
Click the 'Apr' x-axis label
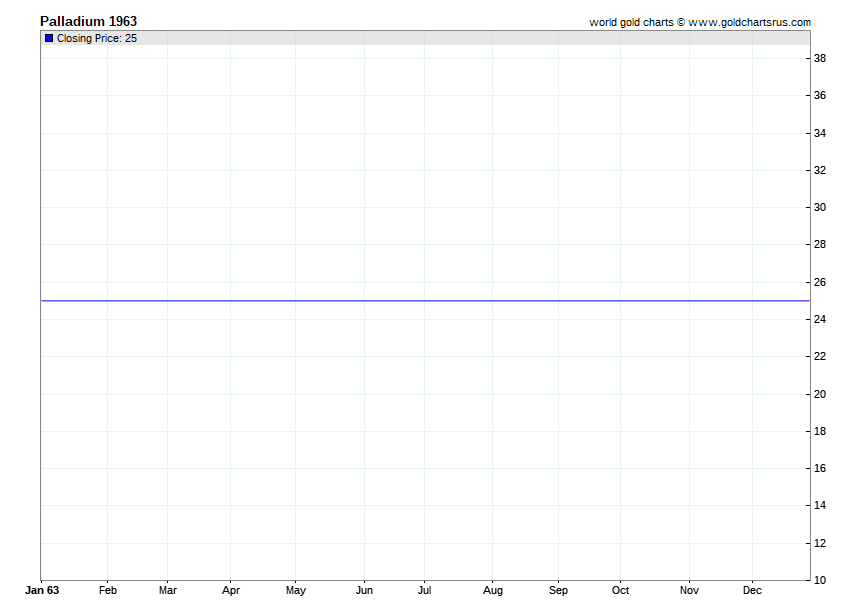[x=230, y=591]
